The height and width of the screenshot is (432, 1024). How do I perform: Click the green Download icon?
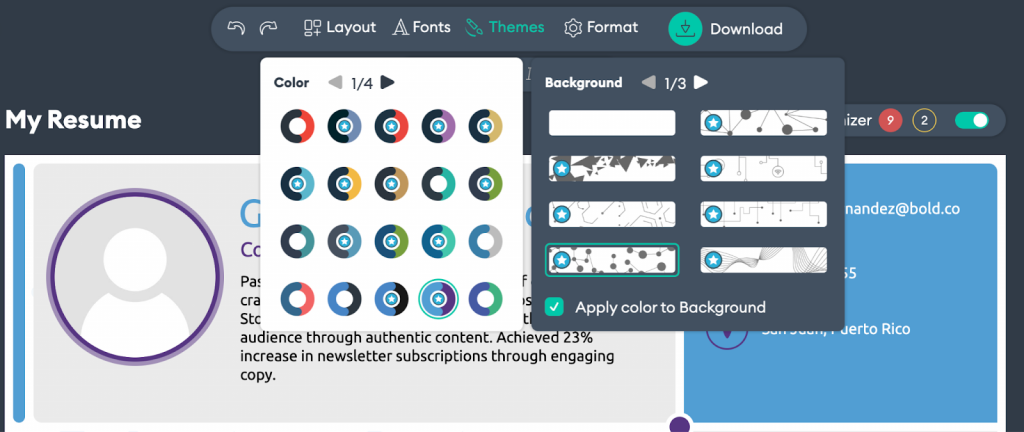tap(685, 29)
